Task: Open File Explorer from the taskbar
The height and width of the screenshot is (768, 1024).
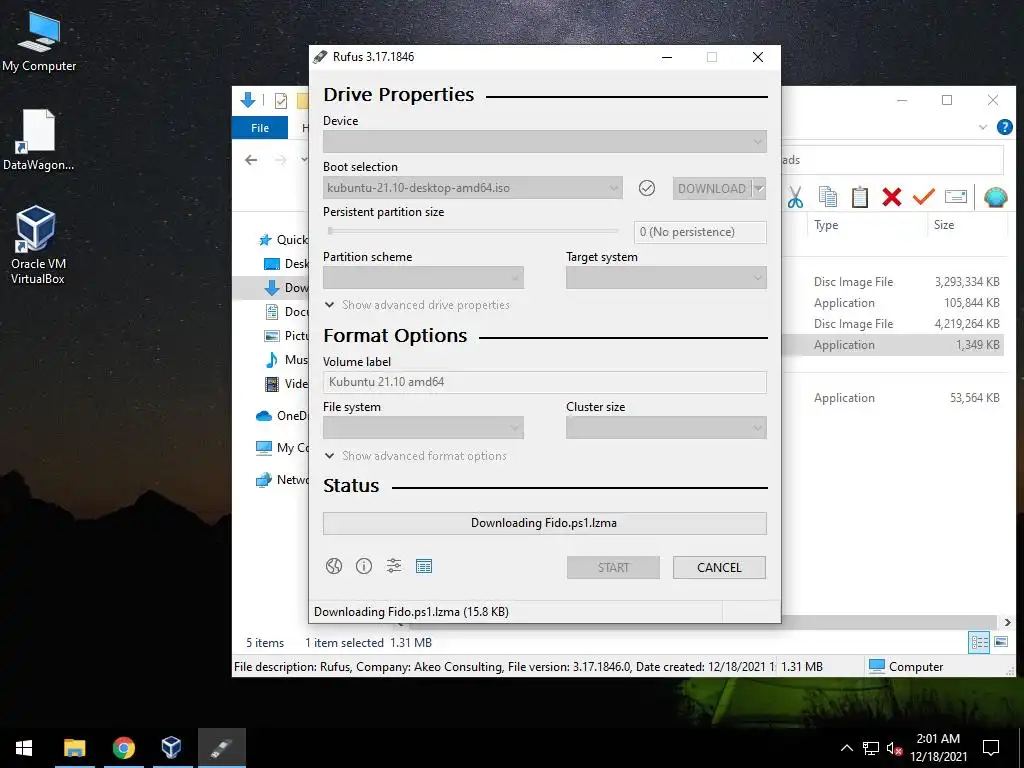Action: (74, 748)
